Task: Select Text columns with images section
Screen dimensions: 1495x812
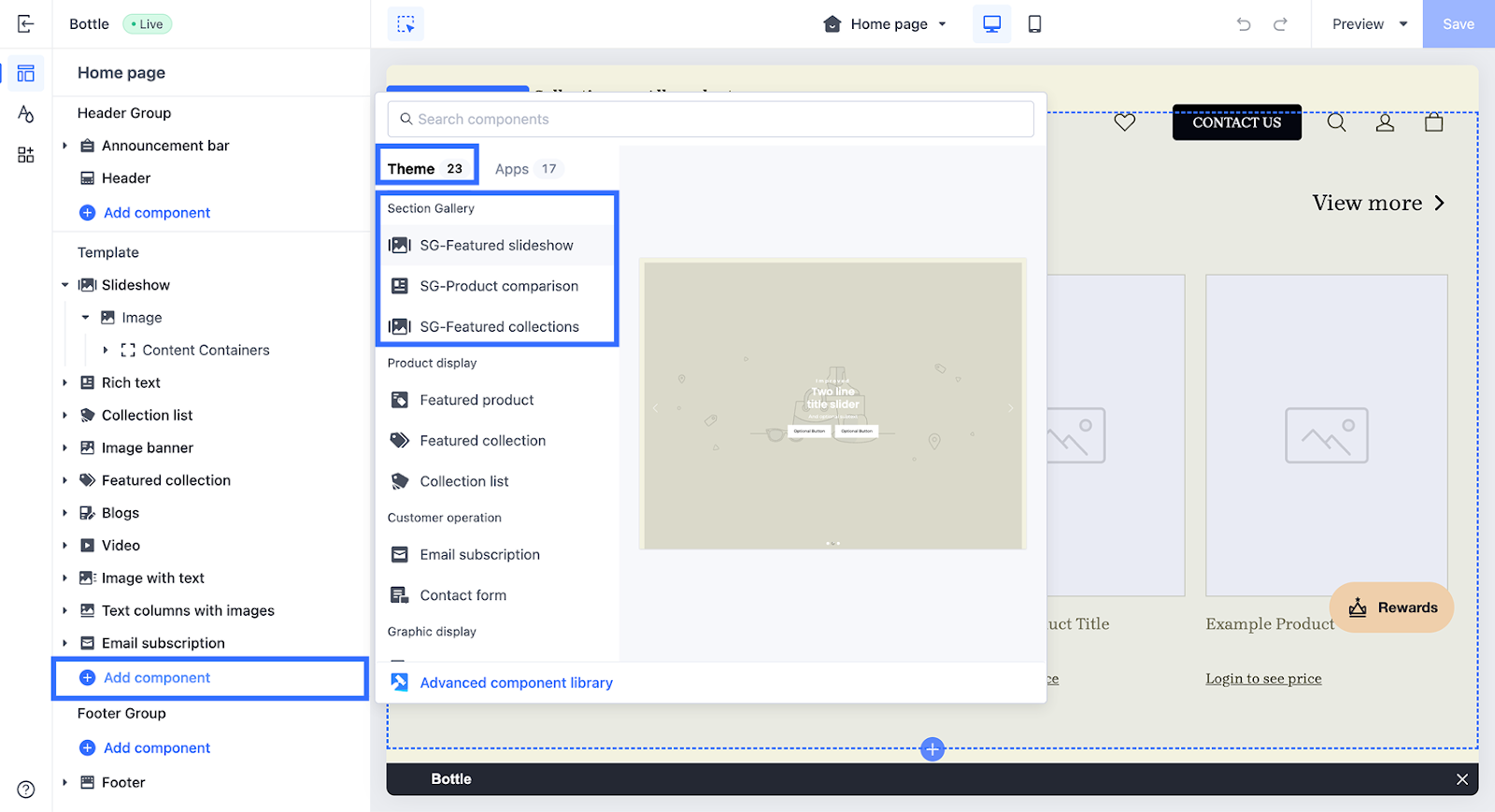Action: 188,611
